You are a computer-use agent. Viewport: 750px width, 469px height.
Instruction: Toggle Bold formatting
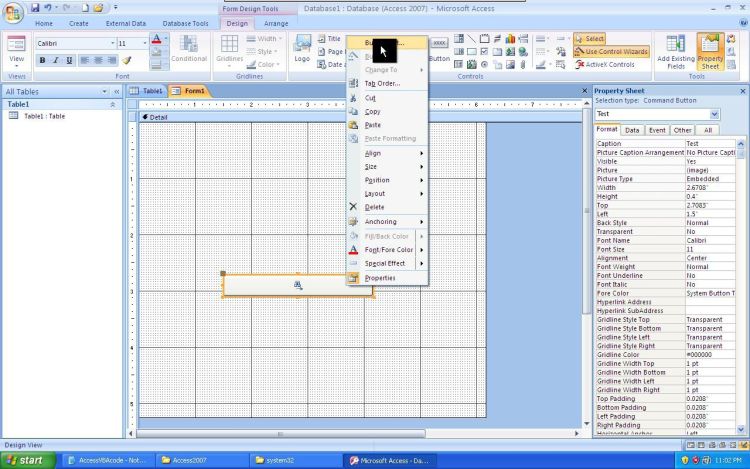coord(42,60)
